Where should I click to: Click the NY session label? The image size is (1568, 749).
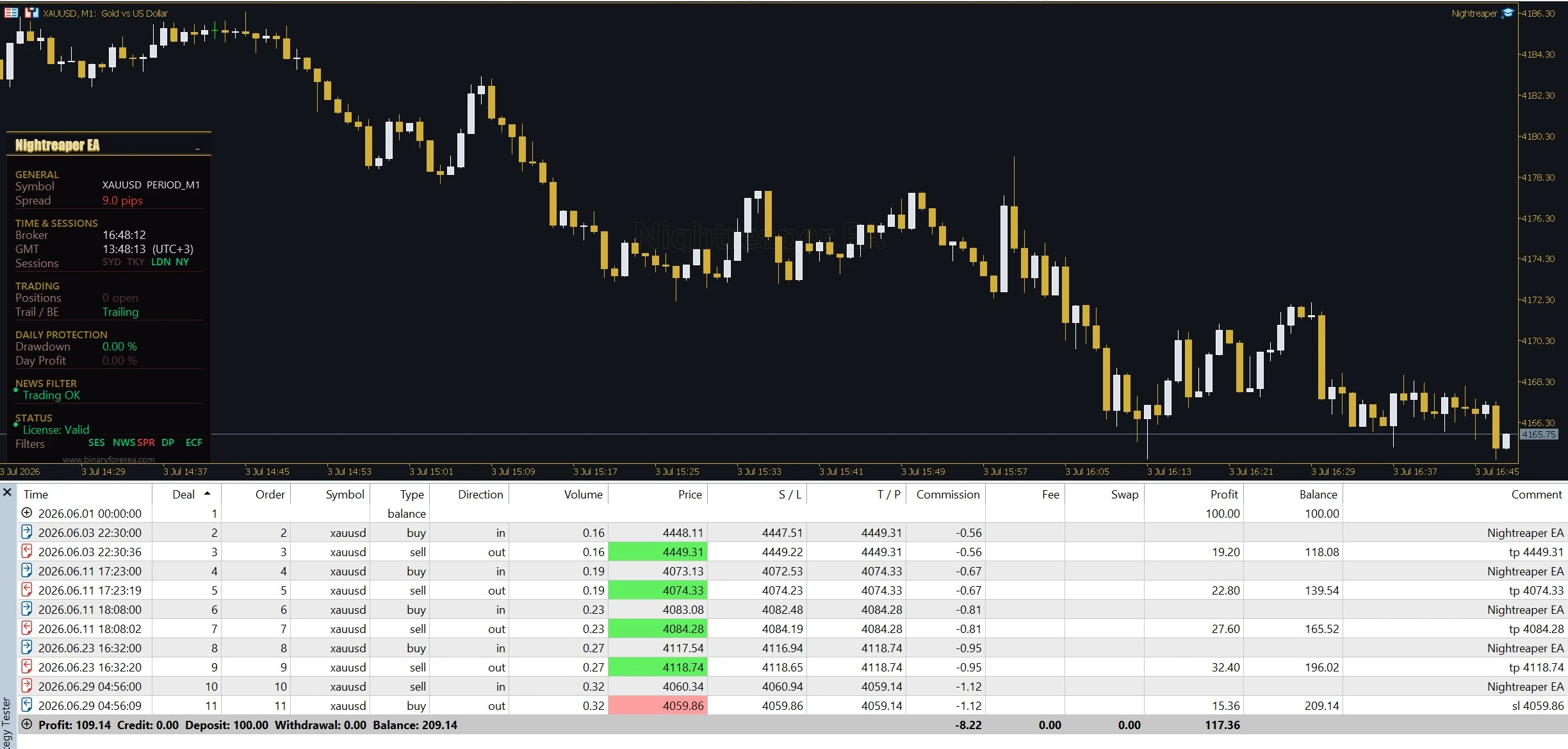182,262
